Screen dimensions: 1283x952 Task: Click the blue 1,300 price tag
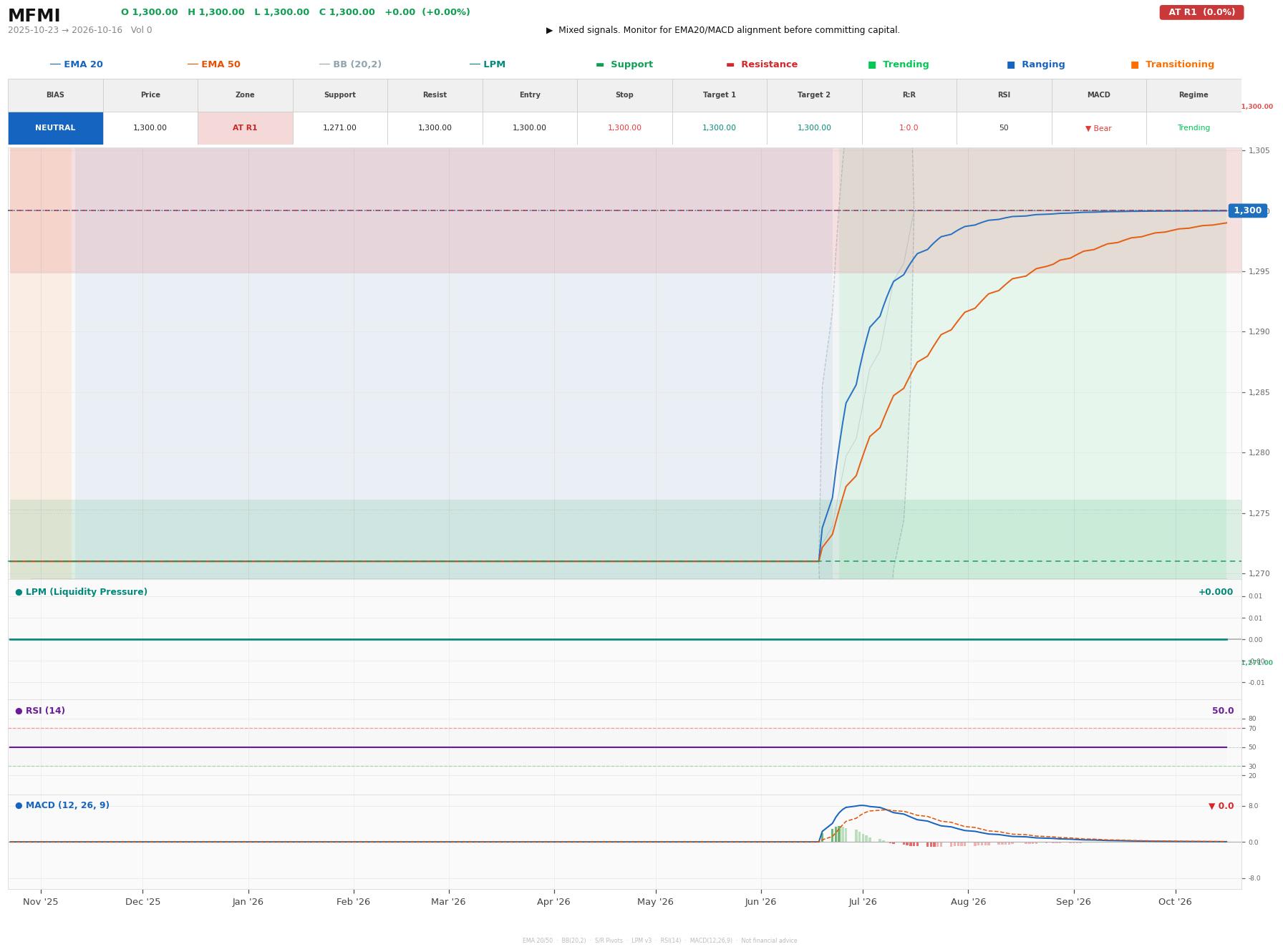(x=1247, y=210)
